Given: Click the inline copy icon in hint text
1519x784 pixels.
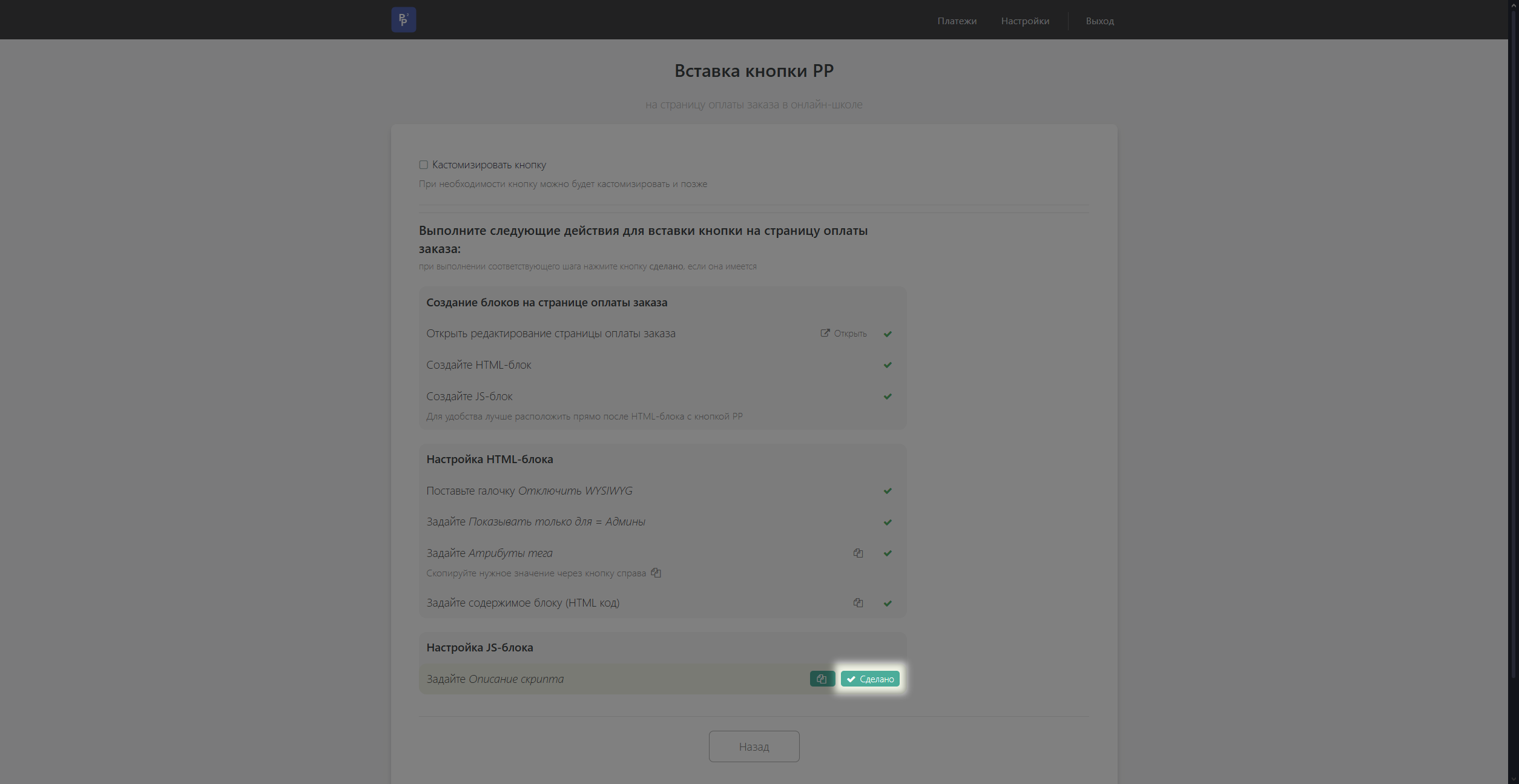Looking at the screenshot, I should 656,573.
